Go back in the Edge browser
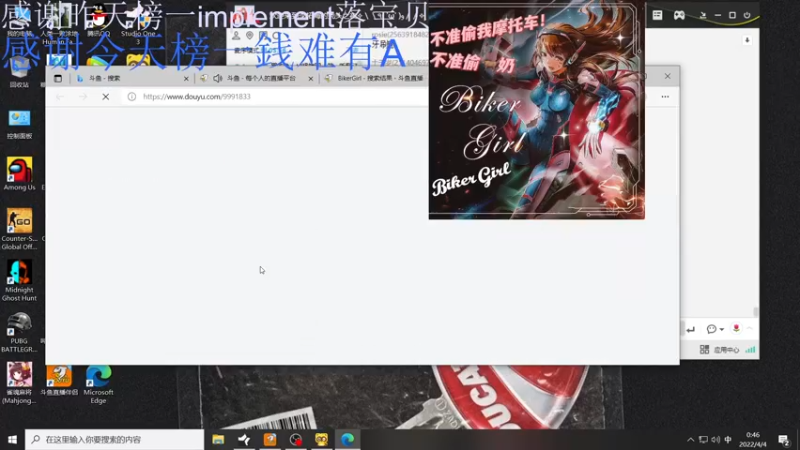The height and width of the screenshot is (450, 800). coord(60,96)
